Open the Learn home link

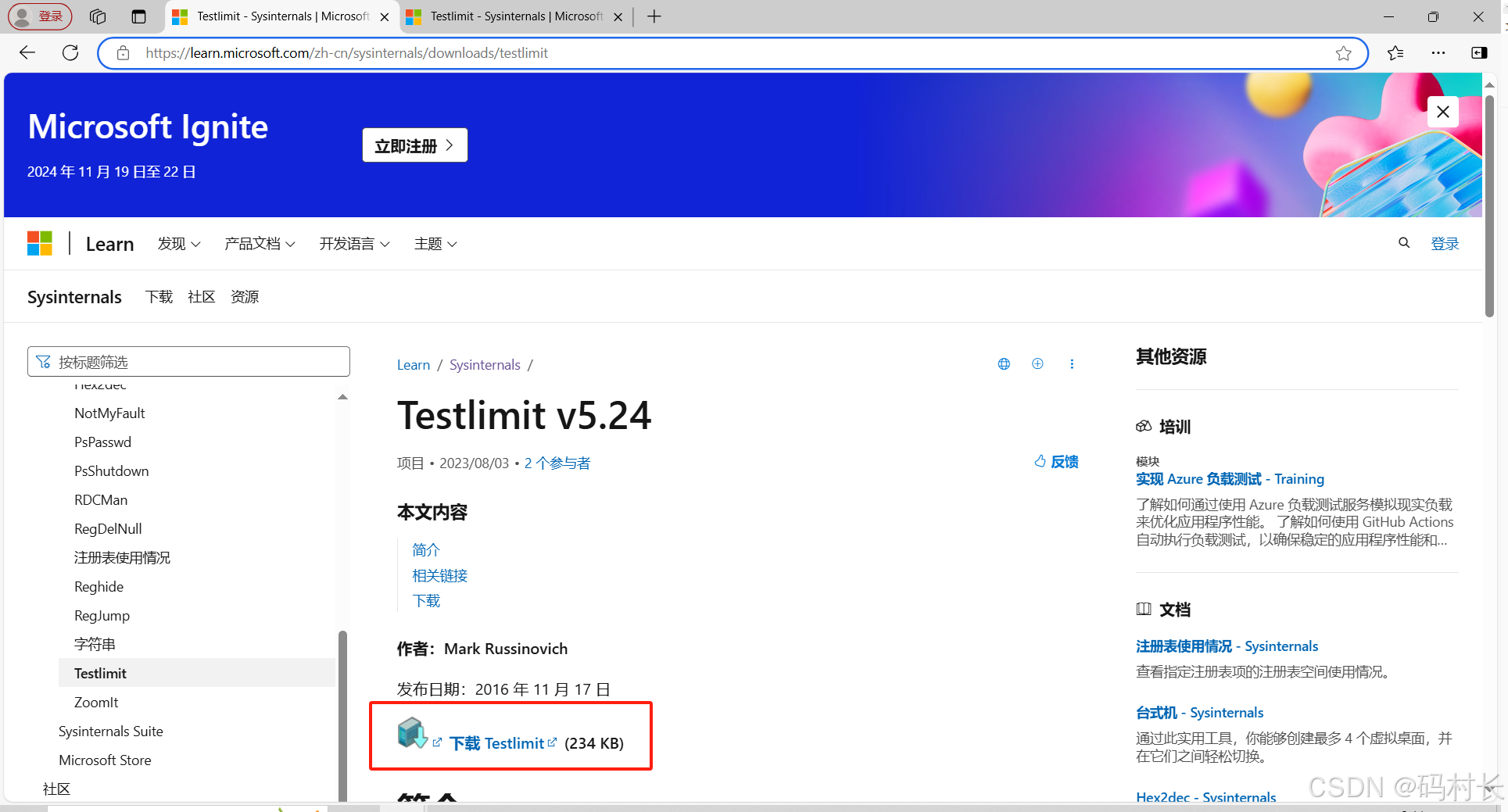click(x=109, y=245)
